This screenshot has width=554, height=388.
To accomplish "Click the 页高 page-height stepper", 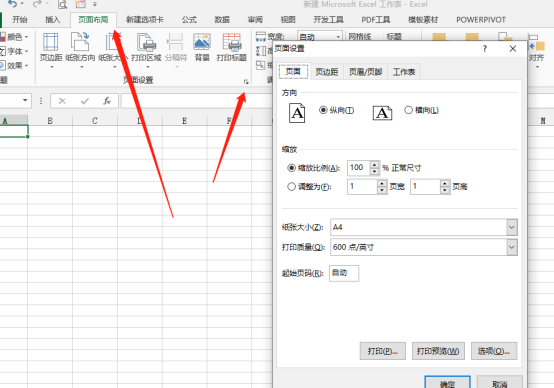I will (445, 187).
